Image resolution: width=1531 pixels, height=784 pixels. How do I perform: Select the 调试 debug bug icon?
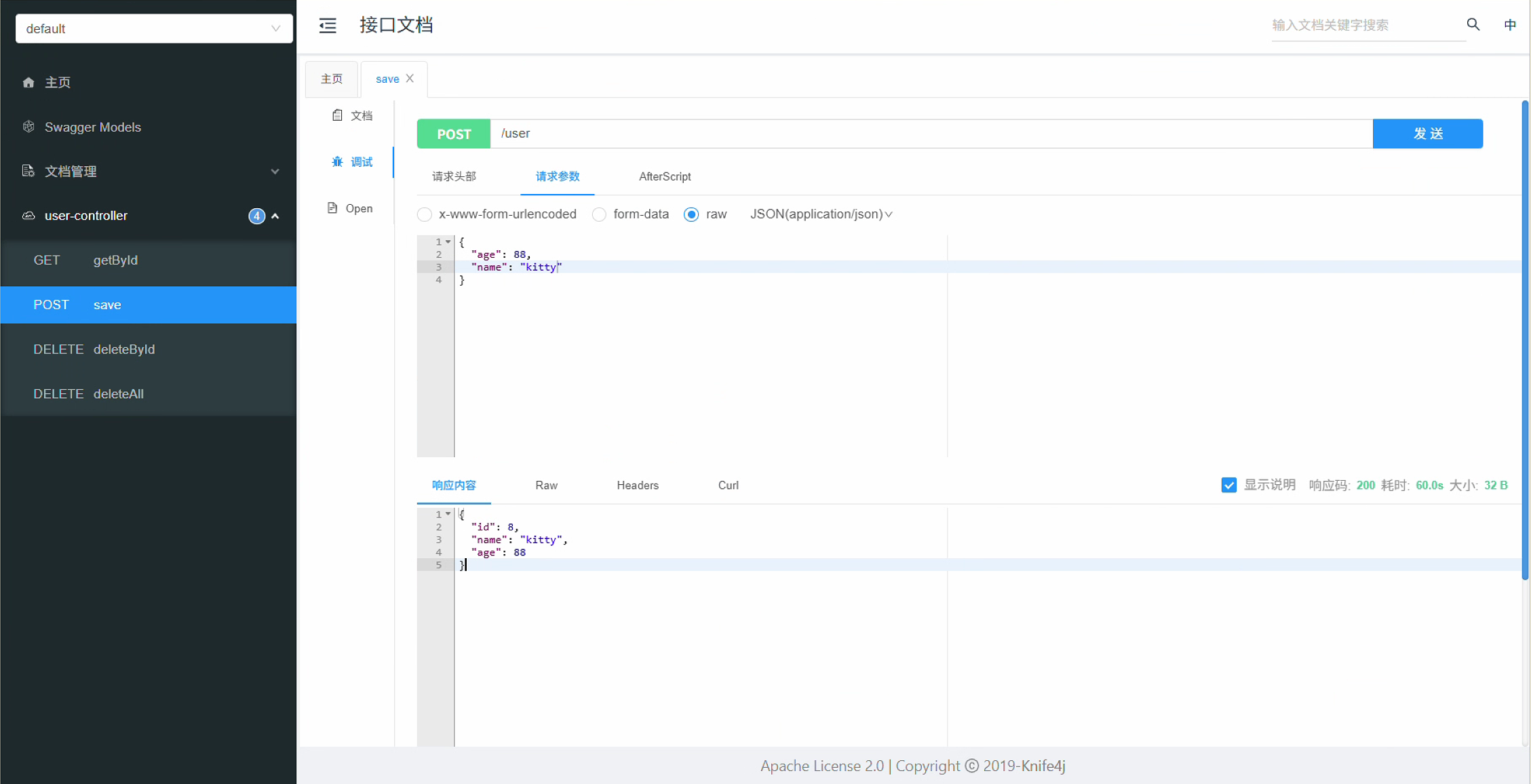[x=337, y=161]
